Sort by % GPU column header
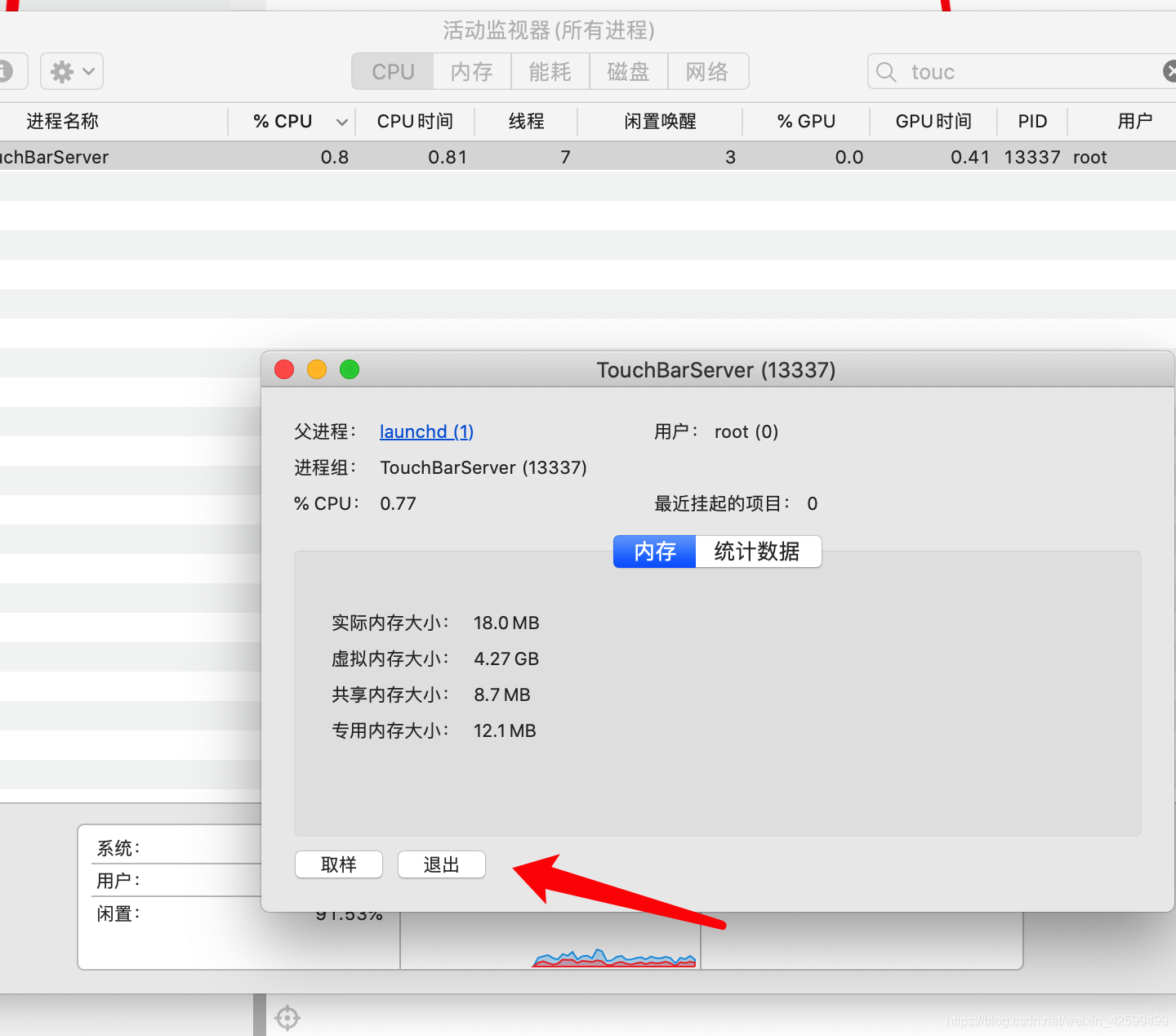Image resolution: width=1176 pixels, height=1036 pixels. [806, 122]
